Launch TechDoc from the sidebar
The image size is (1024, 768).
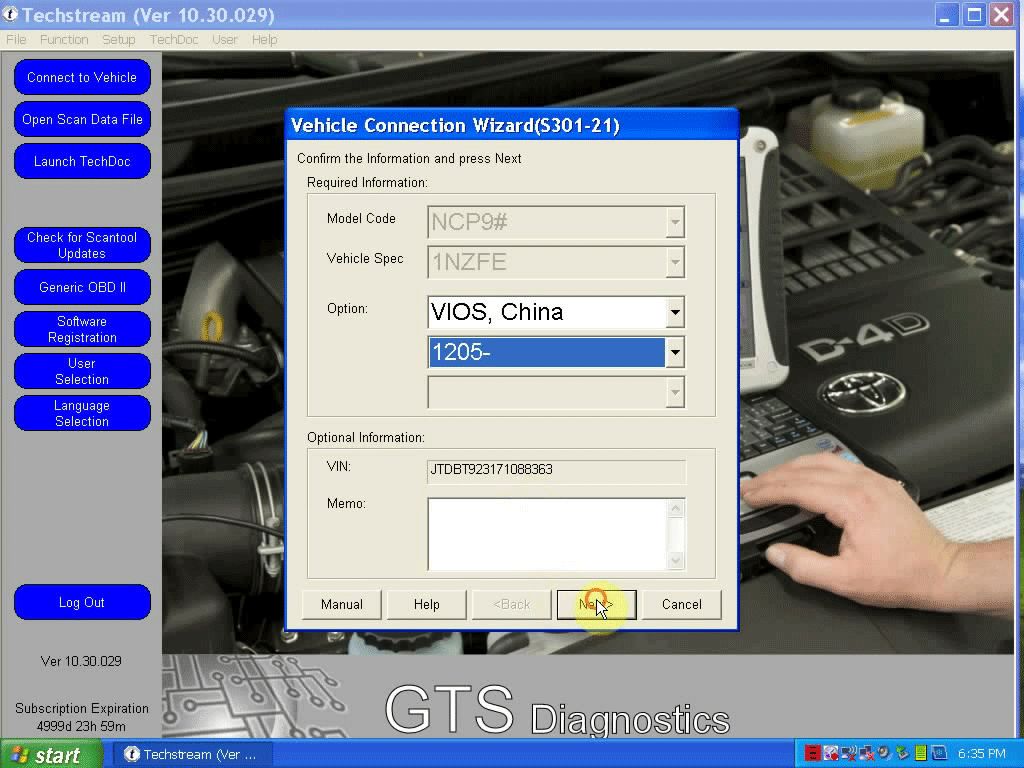(82, 161)
